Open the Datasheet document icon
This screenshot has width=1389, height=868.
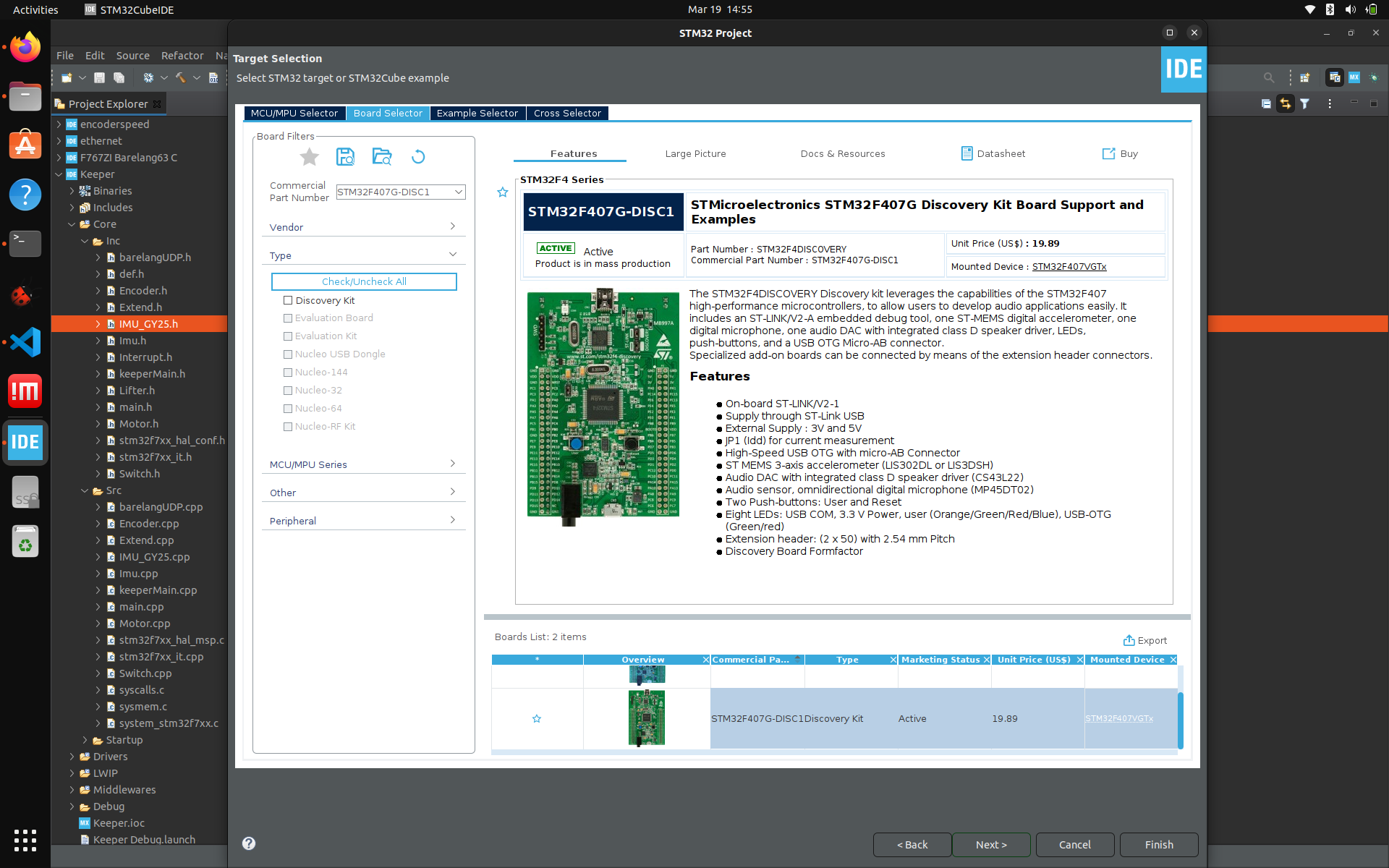[967, 153]
